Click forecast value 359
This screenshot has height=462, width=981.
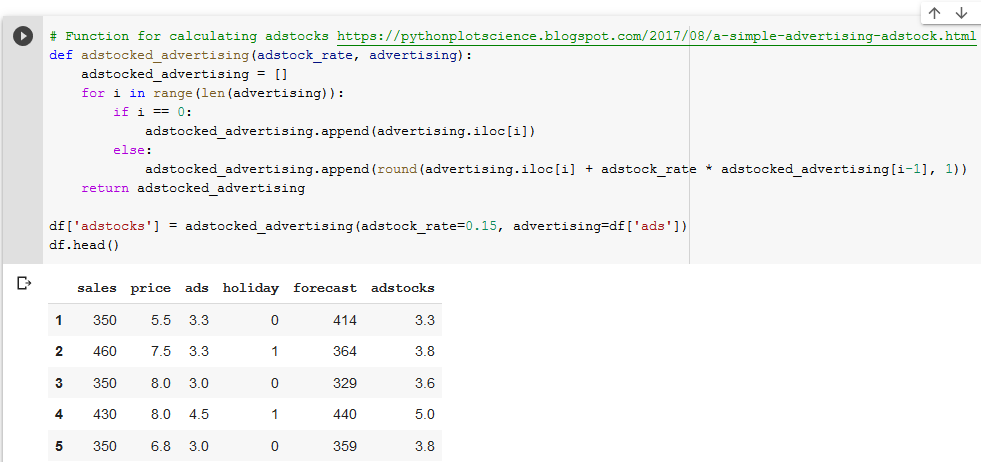coord(345,446)
